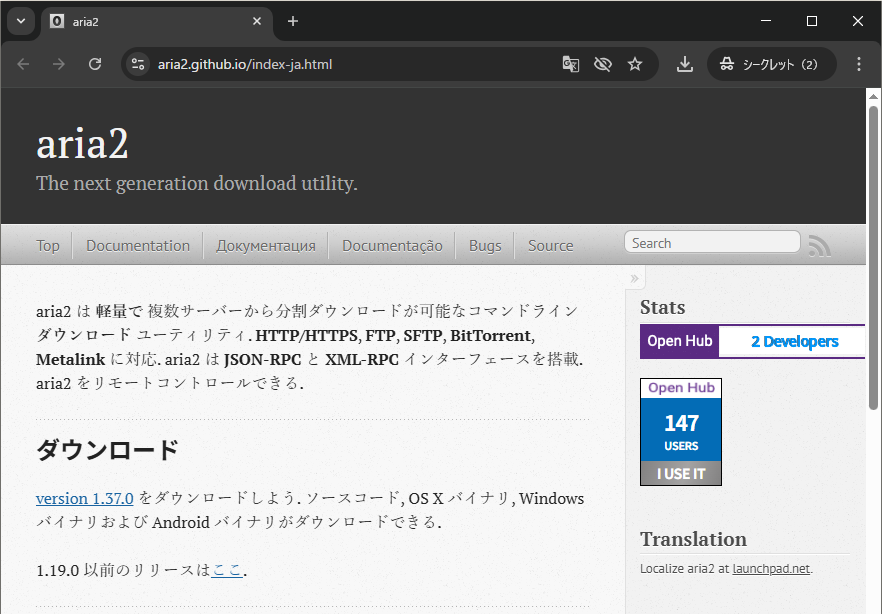Close the aria2 tab
The width and height of the screenshot is (882, 614).
pyautogui.click(x=256, y=21)
